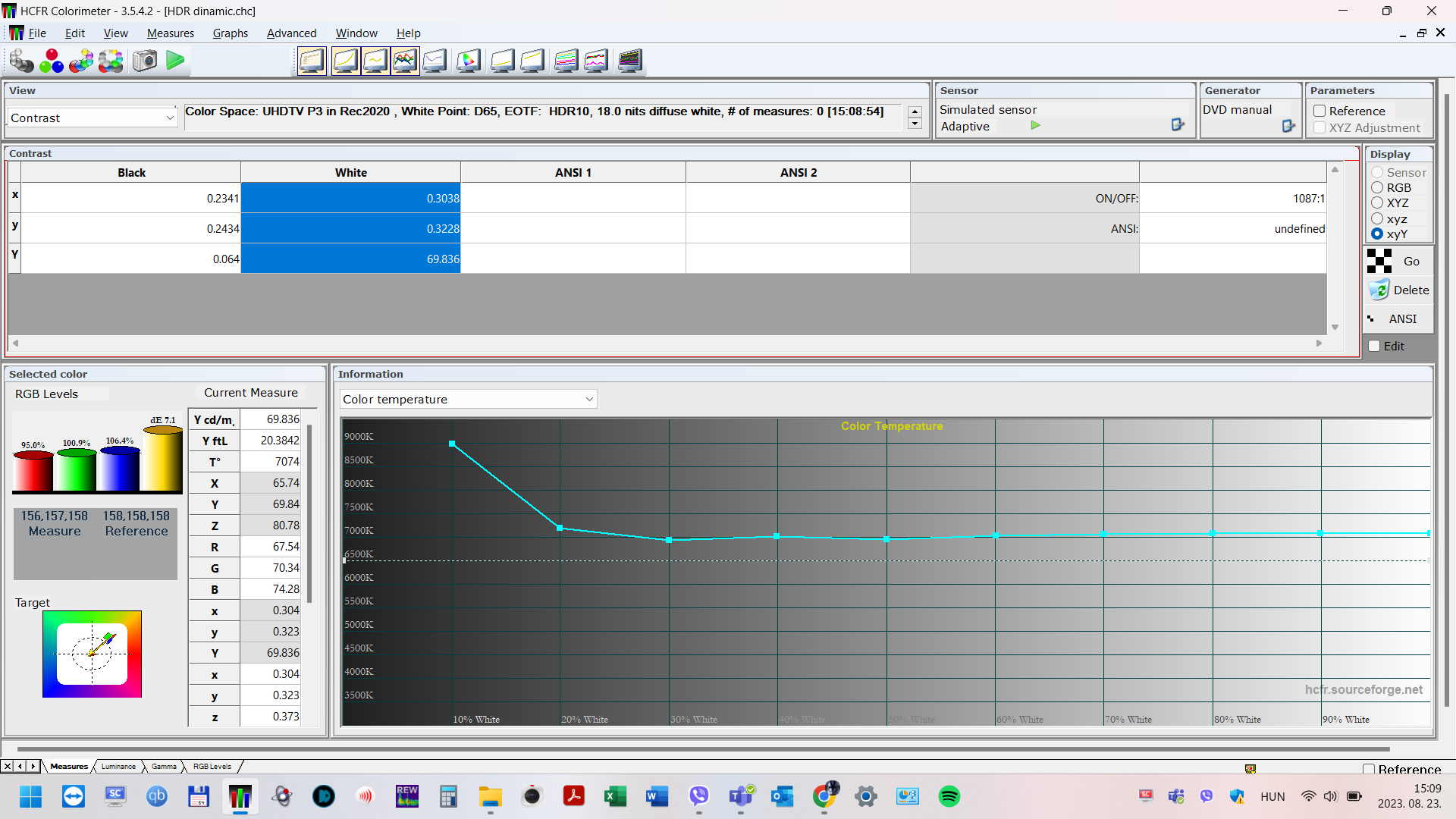Screen dimensions: 1456x819
Task: Expand the Color temperature dropdown
Action: [x=589, y=400]
